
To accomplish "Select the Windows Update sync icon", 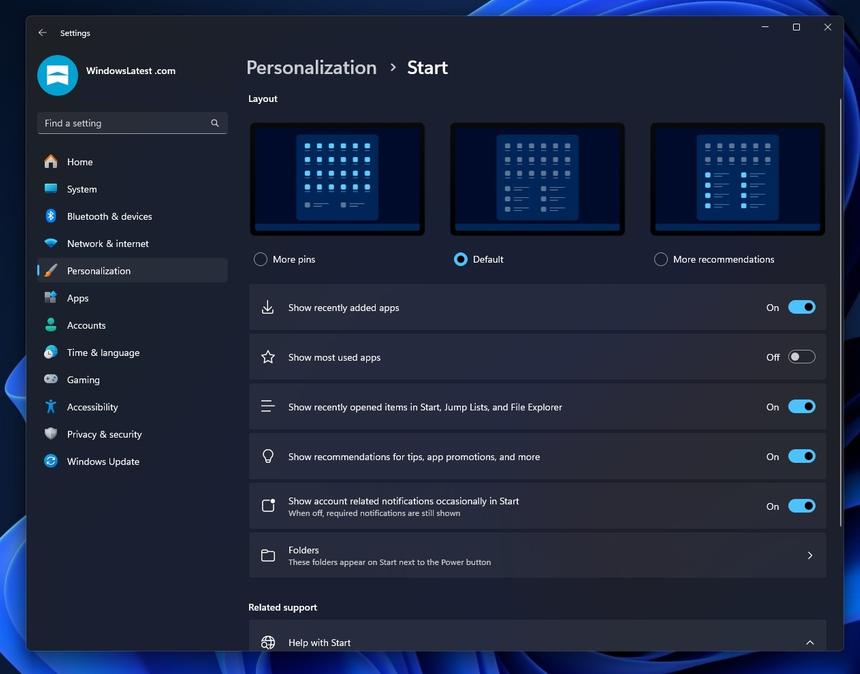I will coord(50,462).
